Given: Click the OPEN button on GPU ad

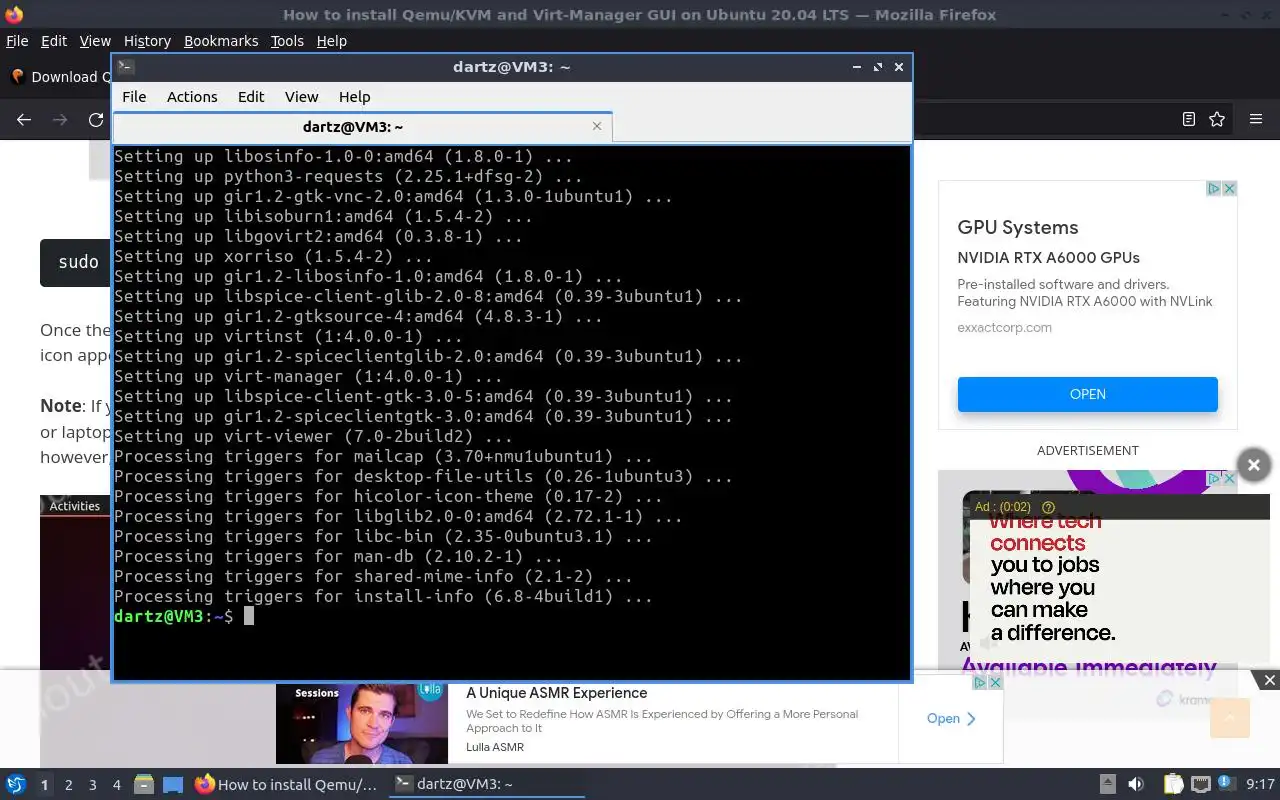Looking at the screenshot, I should pos(1087,394).
